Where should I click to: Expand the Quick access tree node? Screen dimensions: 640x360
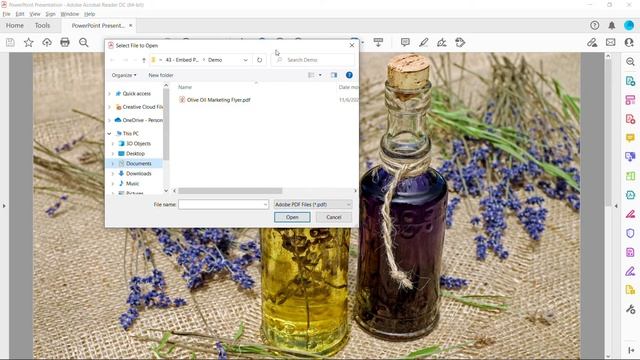(109, 94)
